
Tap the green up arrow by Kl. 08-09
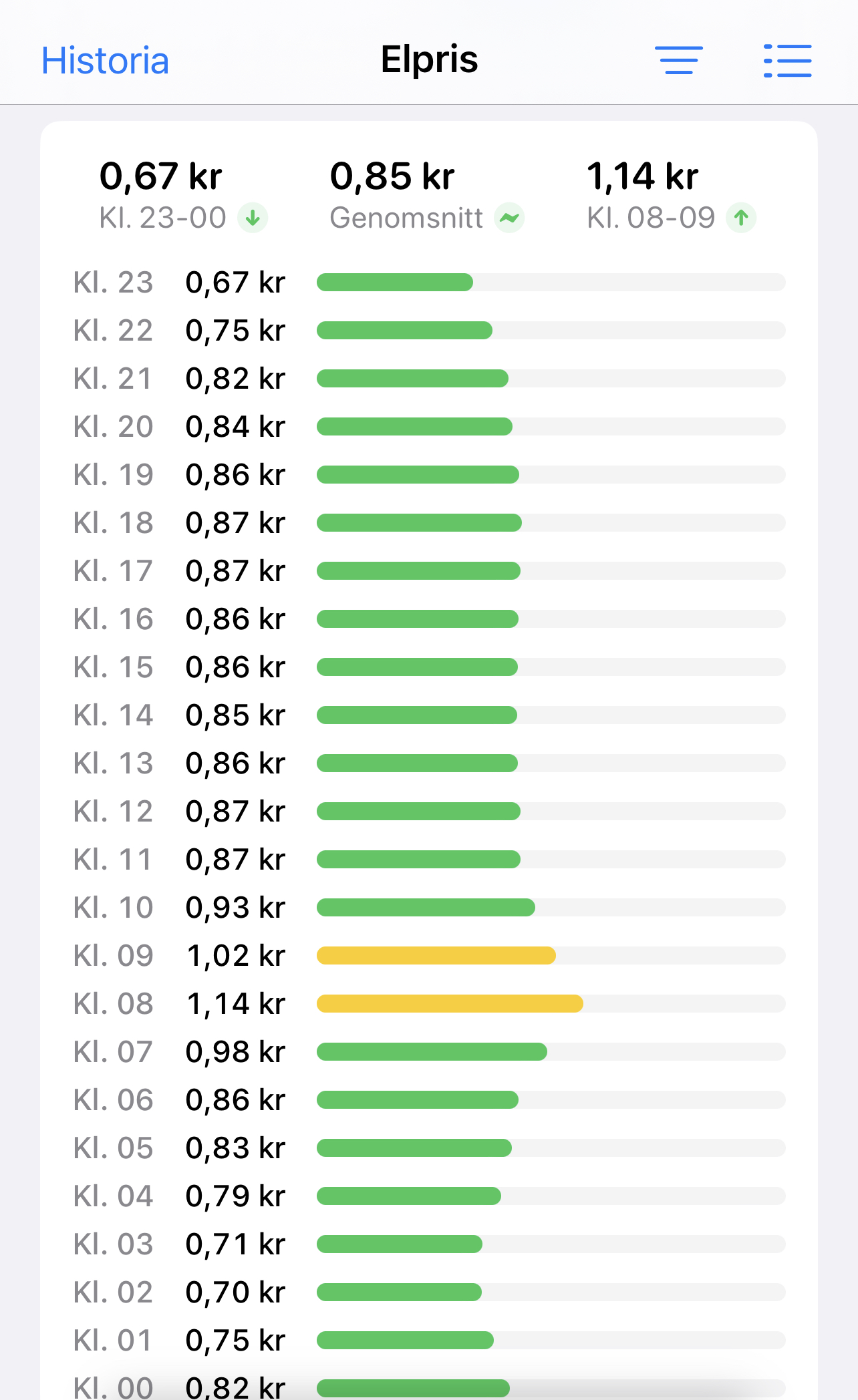click(741, 218)
